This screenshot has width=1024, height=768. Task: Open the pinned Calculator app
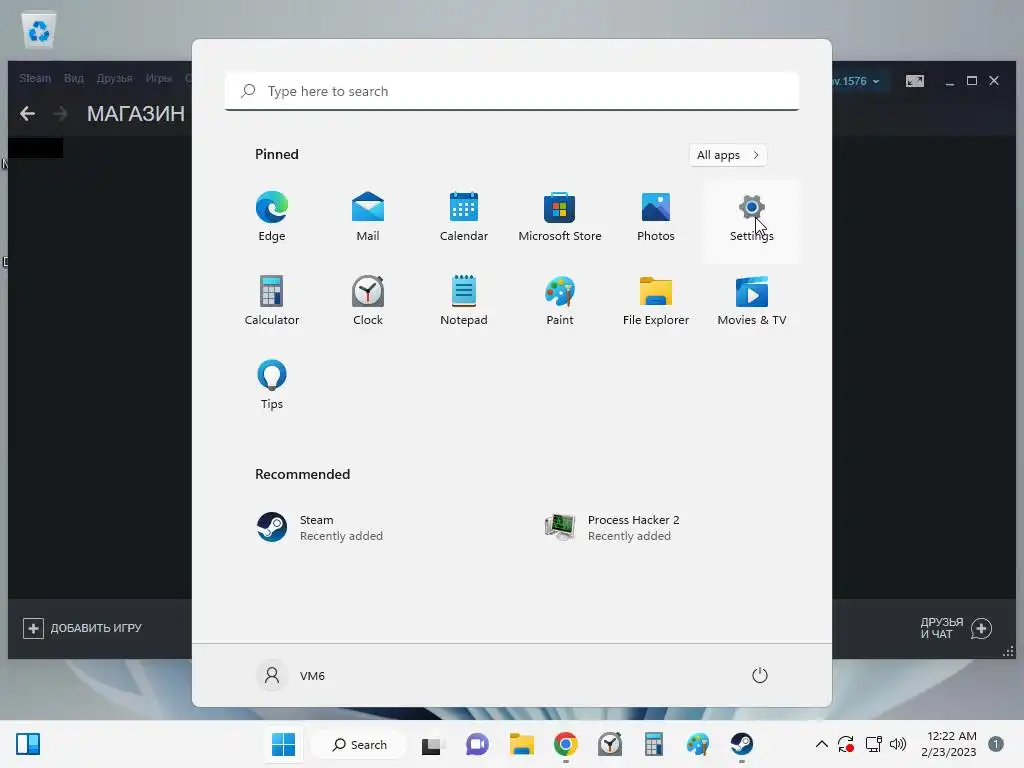272,300
